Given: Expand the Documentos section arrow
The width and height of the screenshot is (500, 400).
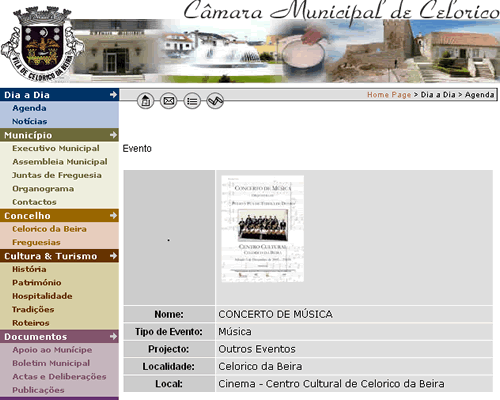Looking at the screenshot, I should [113, 336].
